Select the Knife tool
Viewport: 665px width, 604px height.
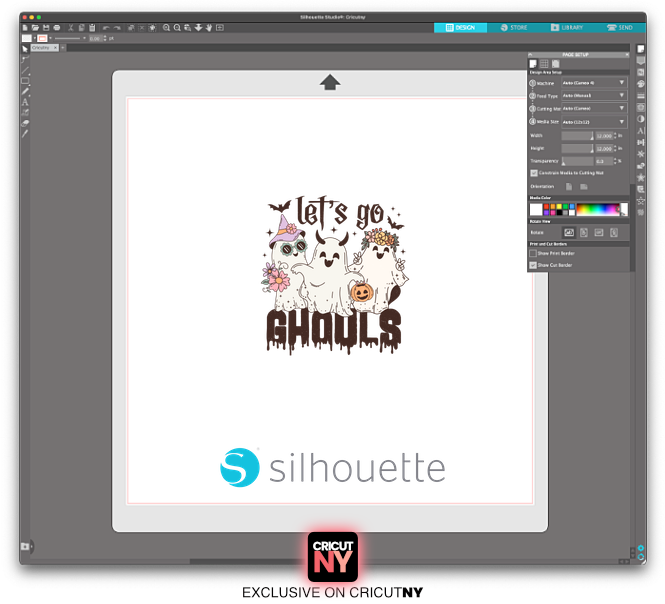(25, 134)
